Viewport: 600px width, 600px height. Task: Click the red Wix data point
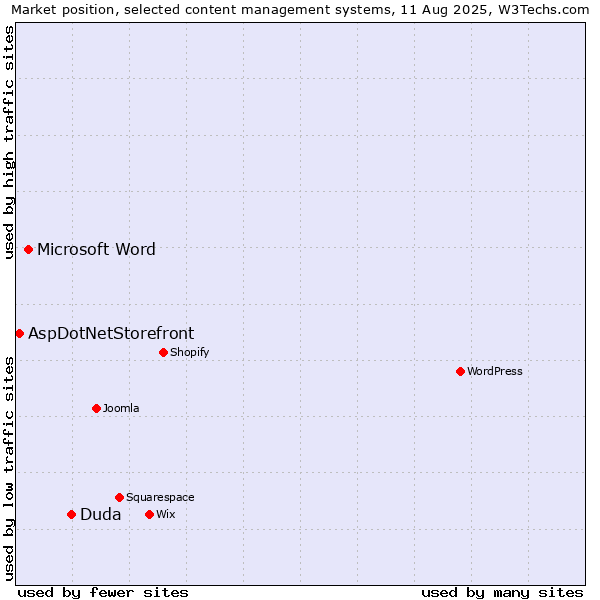[x=150, y=515]
